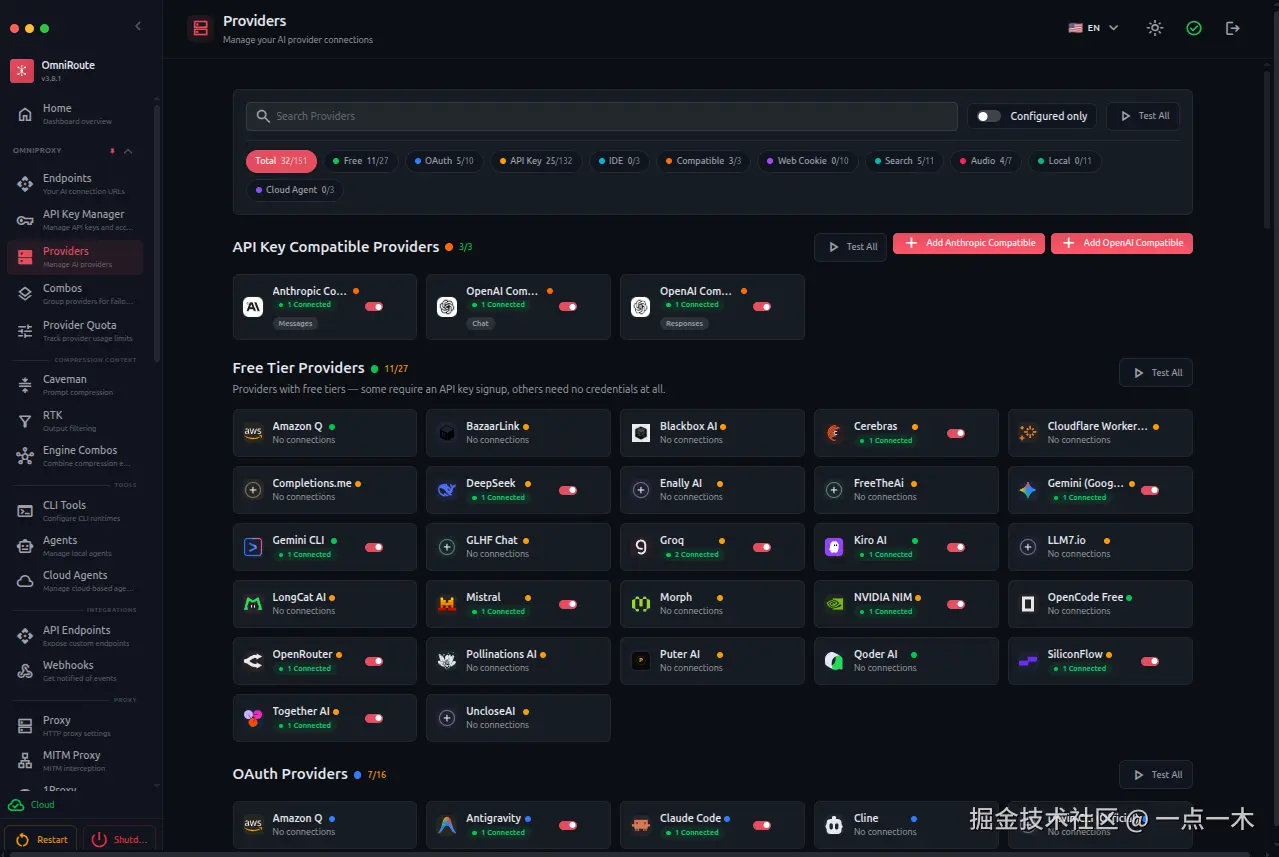Click the Together AI logo
This screenshot has height=857, width=1279.
[x=253, y=718]
